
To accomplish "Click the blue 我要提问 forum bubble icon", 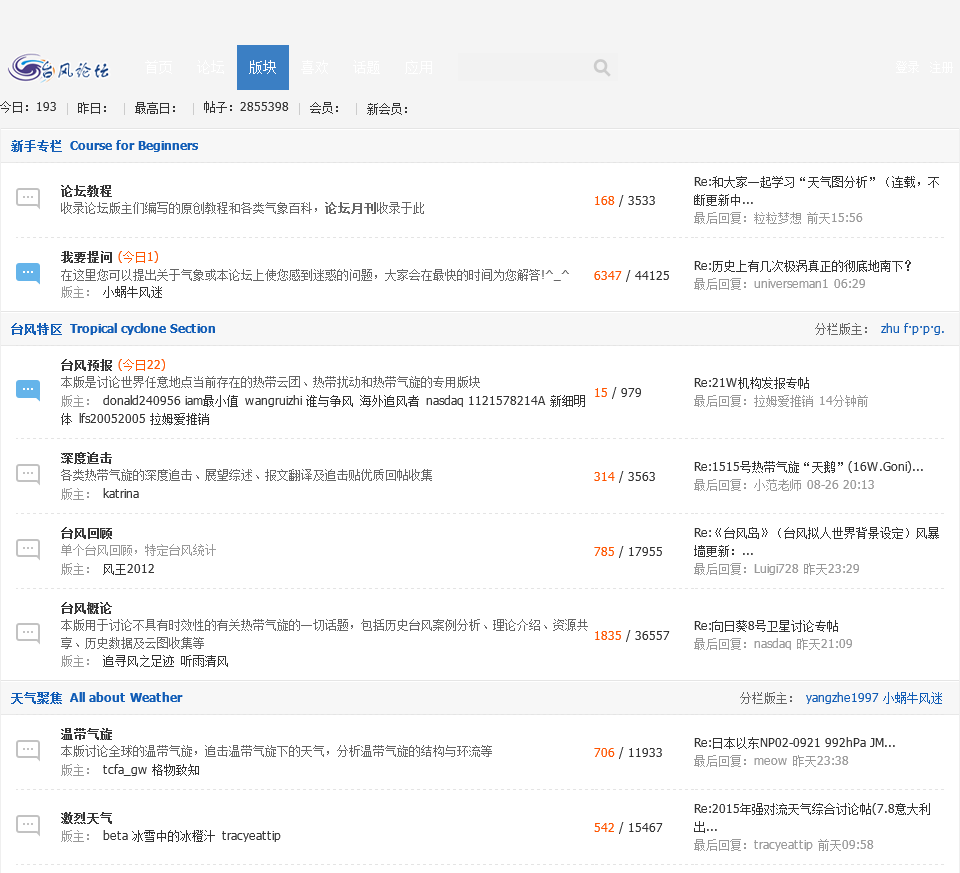I will [28, 272].
